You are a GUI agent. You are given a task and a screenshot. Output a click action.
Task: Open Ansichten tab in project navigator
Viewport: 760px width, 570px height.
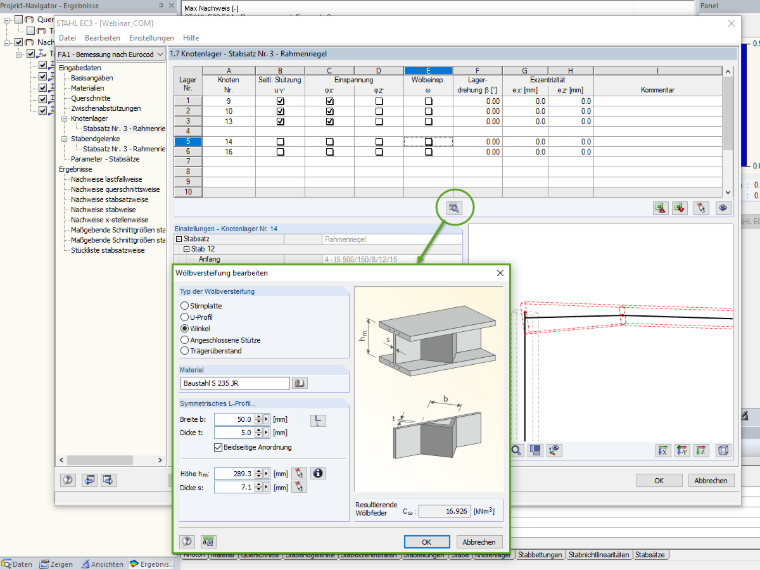103,564
